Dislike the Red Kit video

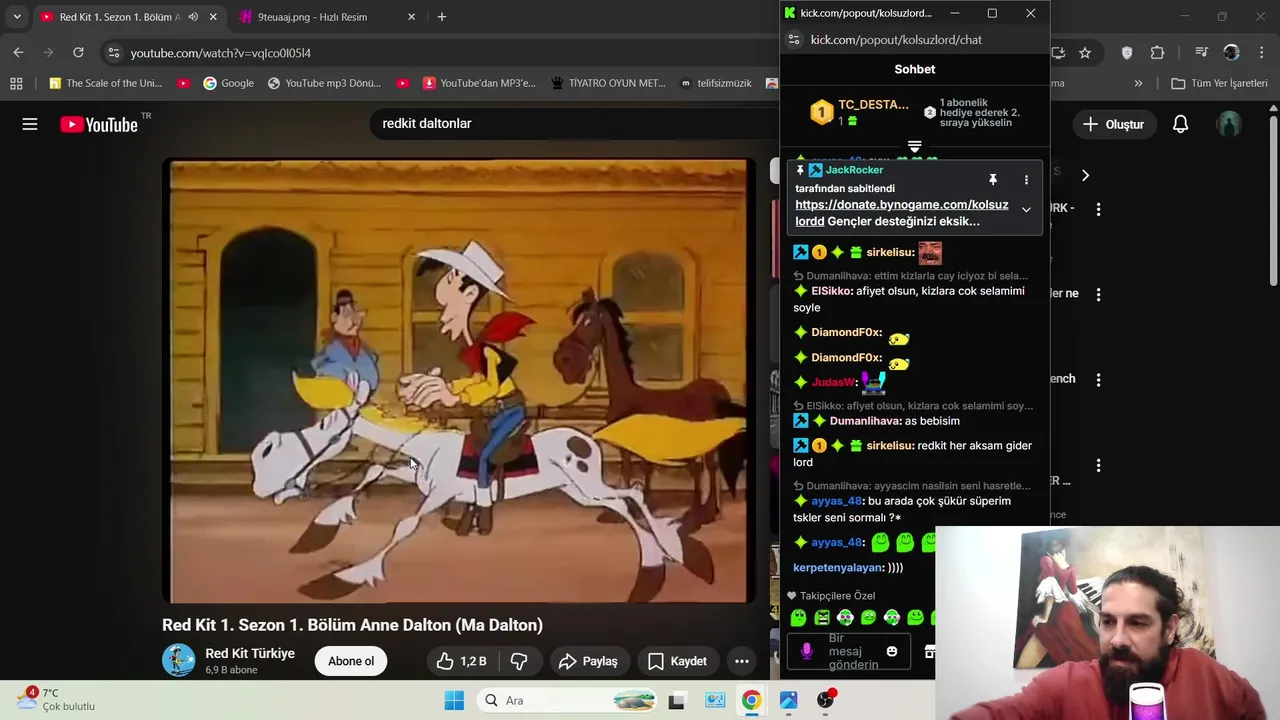point(519,661)
